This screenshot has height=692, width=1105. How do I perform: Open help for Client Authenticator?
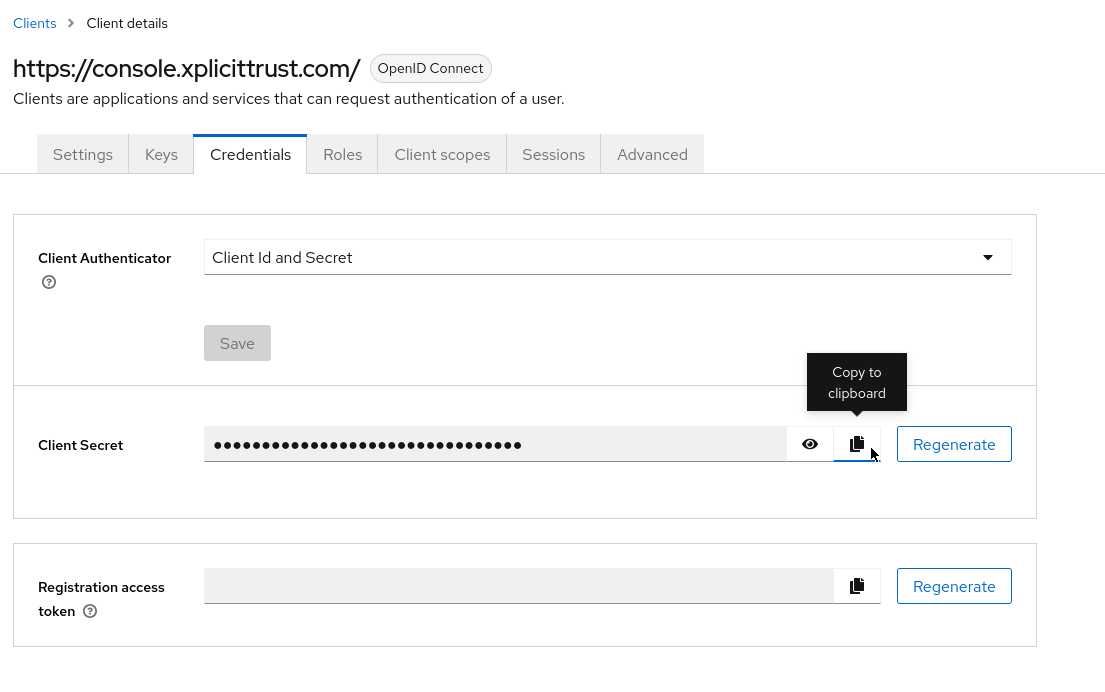pyautogui.click(x=49, y=282)
